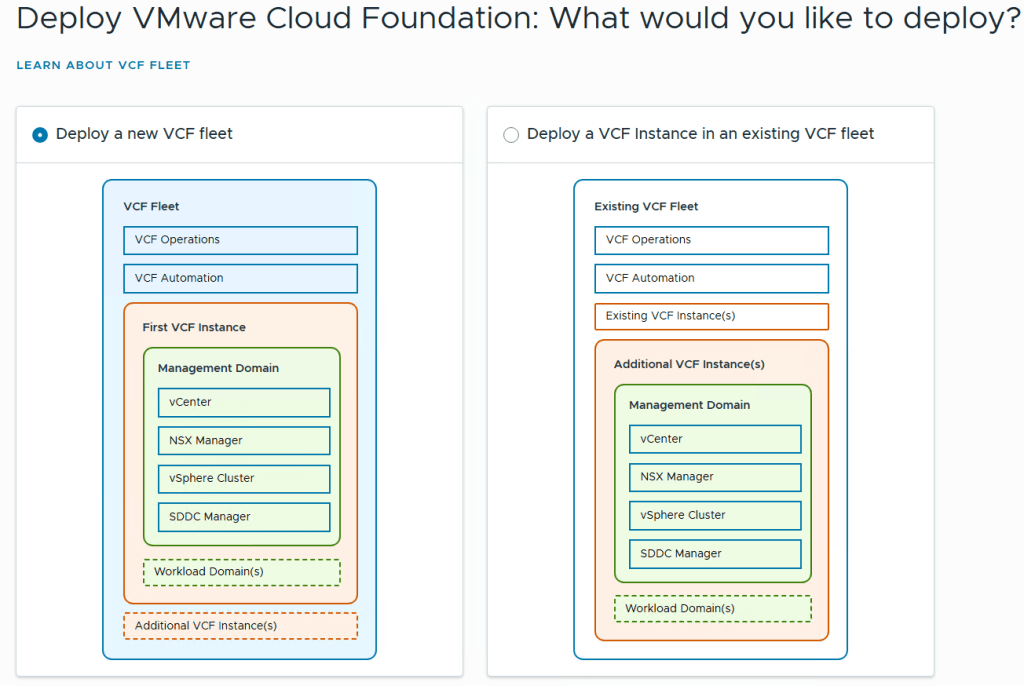This screenshot has height=686, width=1024.
Task: Select NSX Manager box under First VCF Instance
Action: pos(243,440)
